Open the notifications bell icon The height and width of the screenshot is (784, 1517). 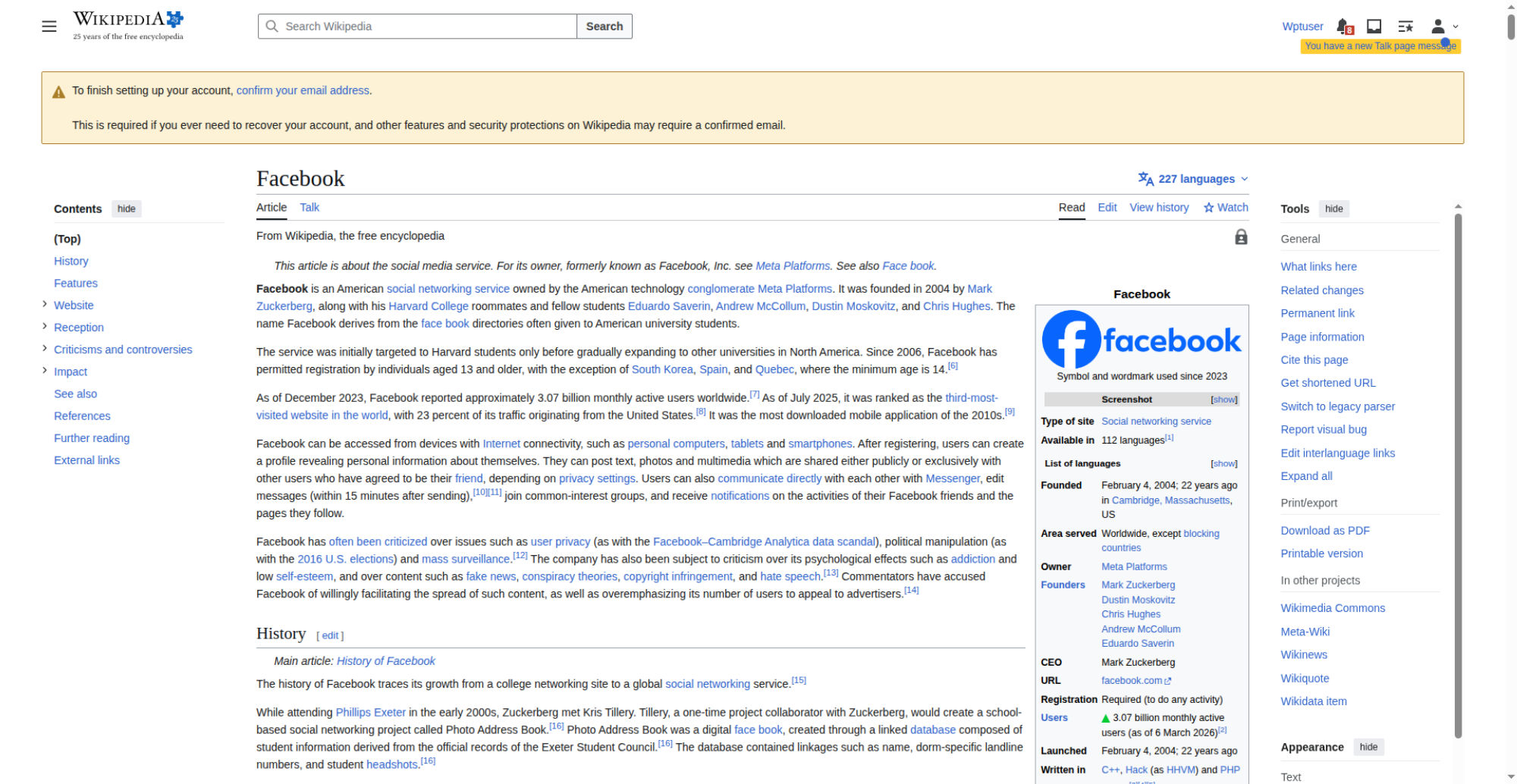(1344, 27)
